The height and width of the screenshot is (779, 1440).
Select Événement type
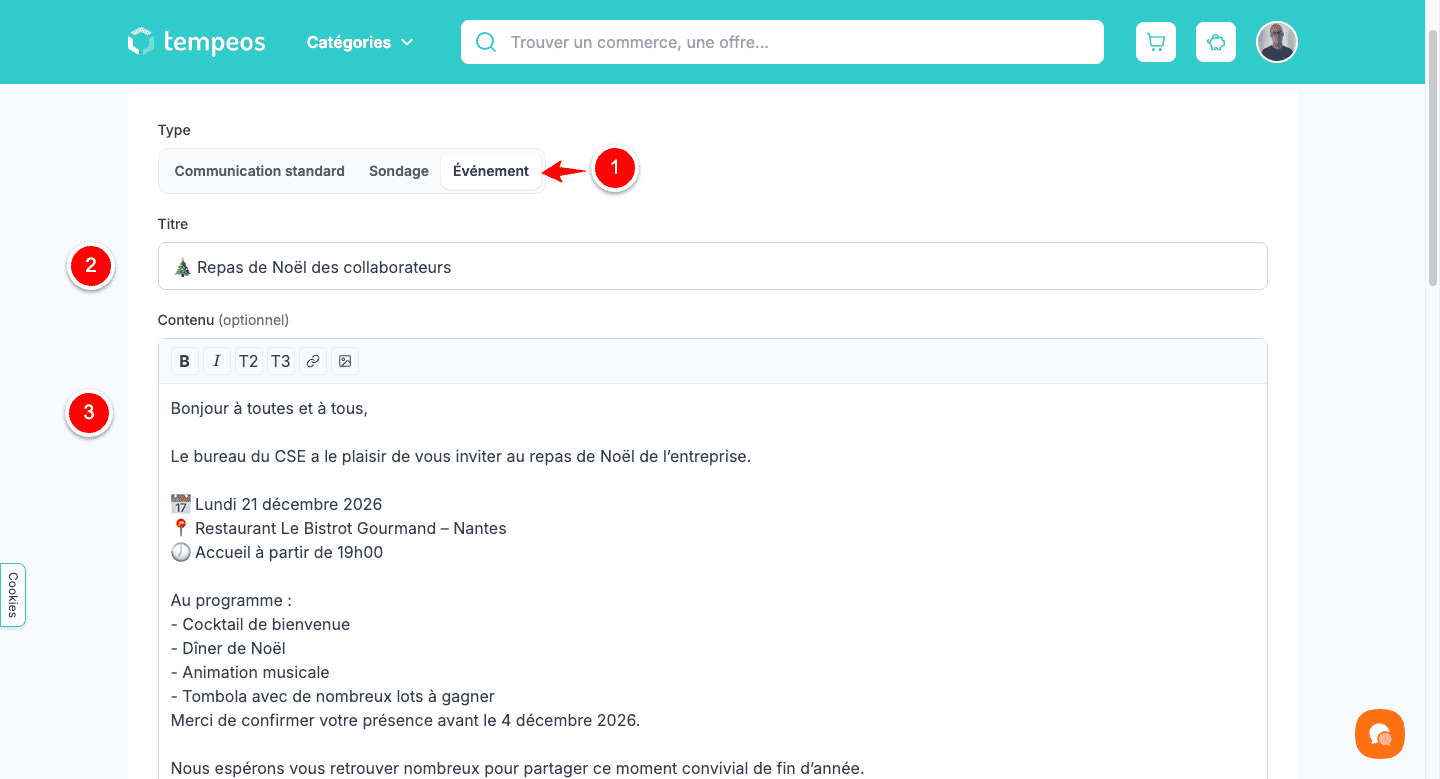coord(491,171)
